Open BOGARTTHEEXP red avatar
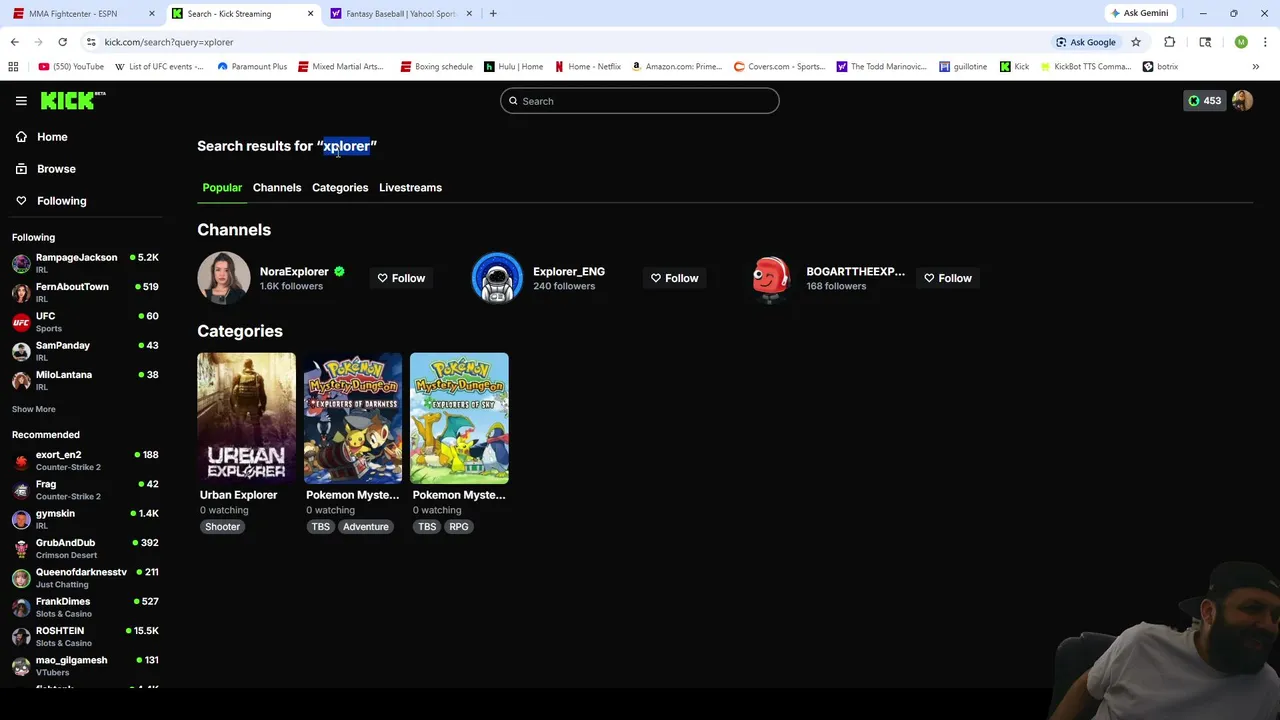This screenshot has width=1280, height=720. [770, 278]
